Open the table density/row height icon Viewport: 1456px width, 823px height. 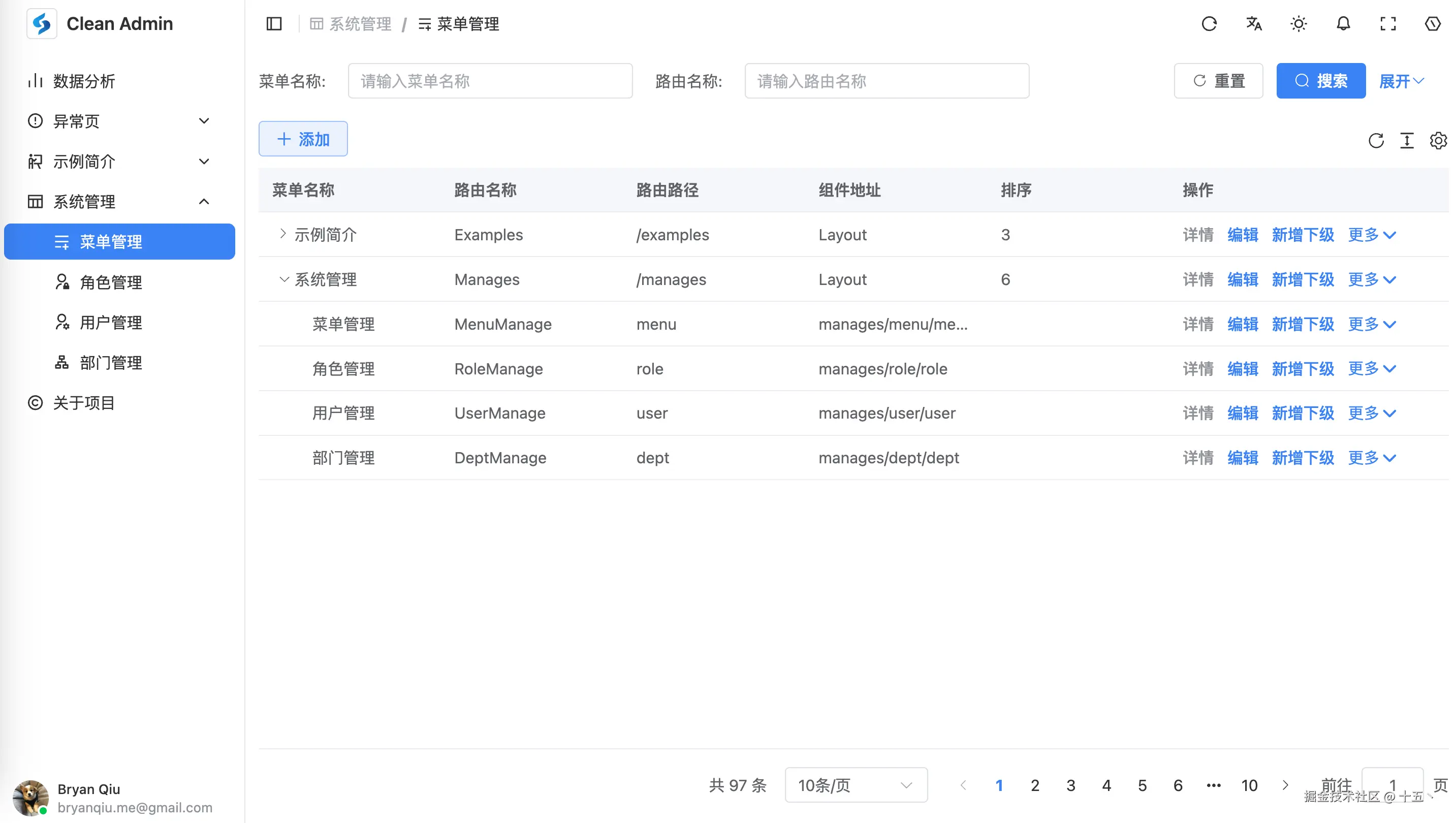[1407, 140]
